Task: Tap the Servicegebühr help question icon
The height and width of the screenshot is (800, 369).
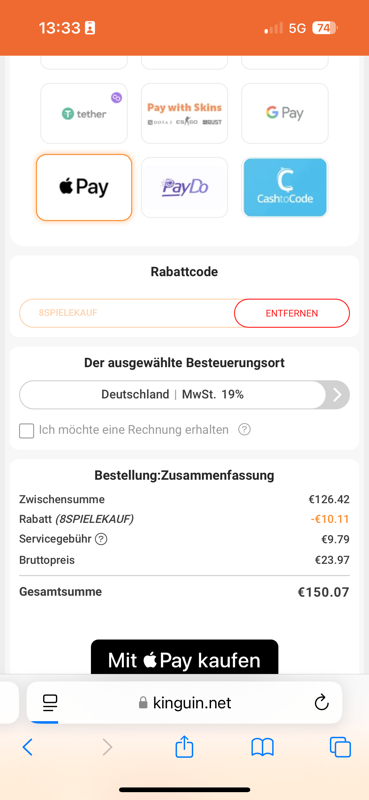Action: [102, 539]
